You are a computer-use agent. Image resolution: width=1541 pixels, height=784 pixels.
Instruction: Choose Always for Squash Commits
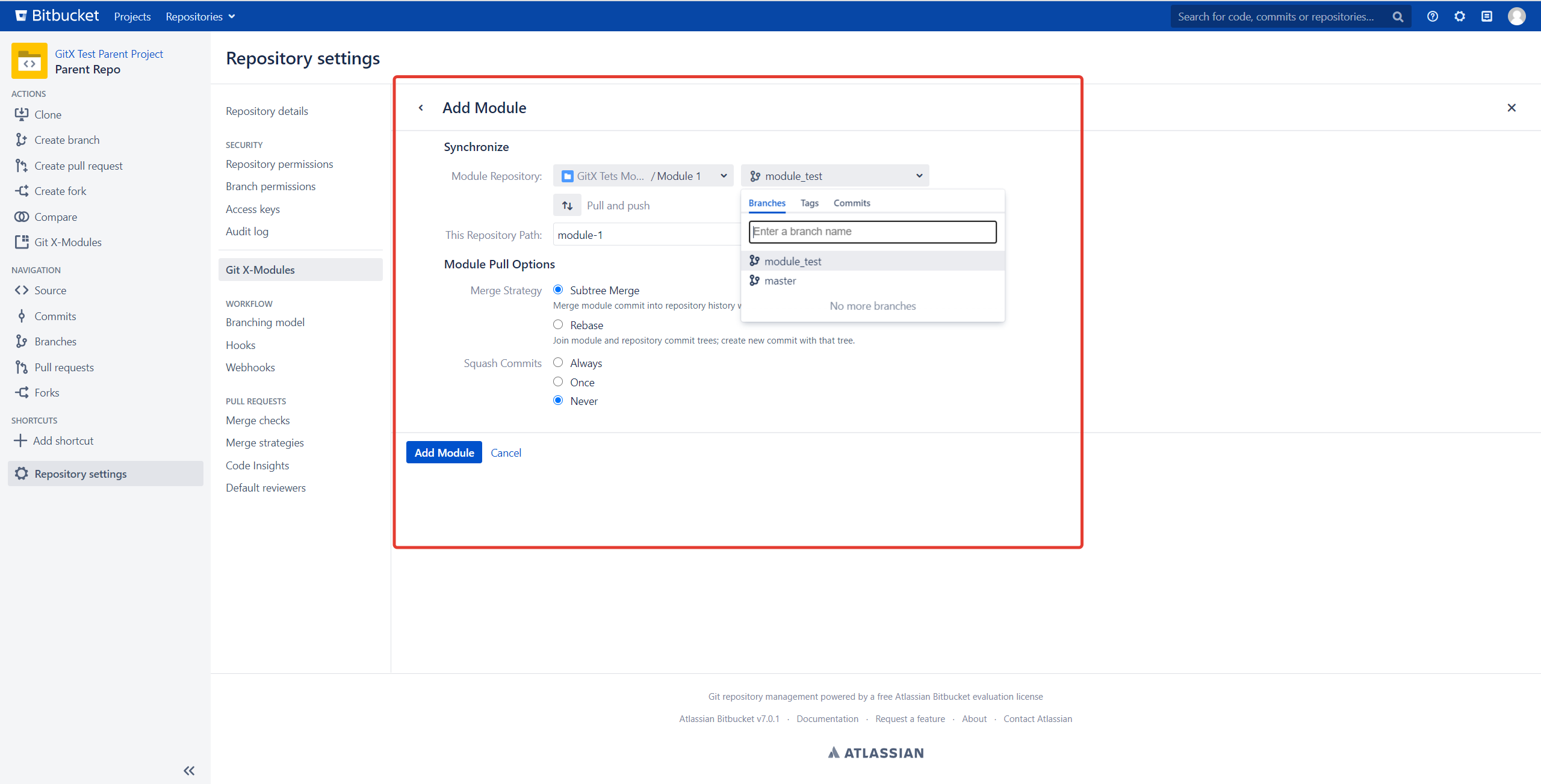click(x=558, y=363)
